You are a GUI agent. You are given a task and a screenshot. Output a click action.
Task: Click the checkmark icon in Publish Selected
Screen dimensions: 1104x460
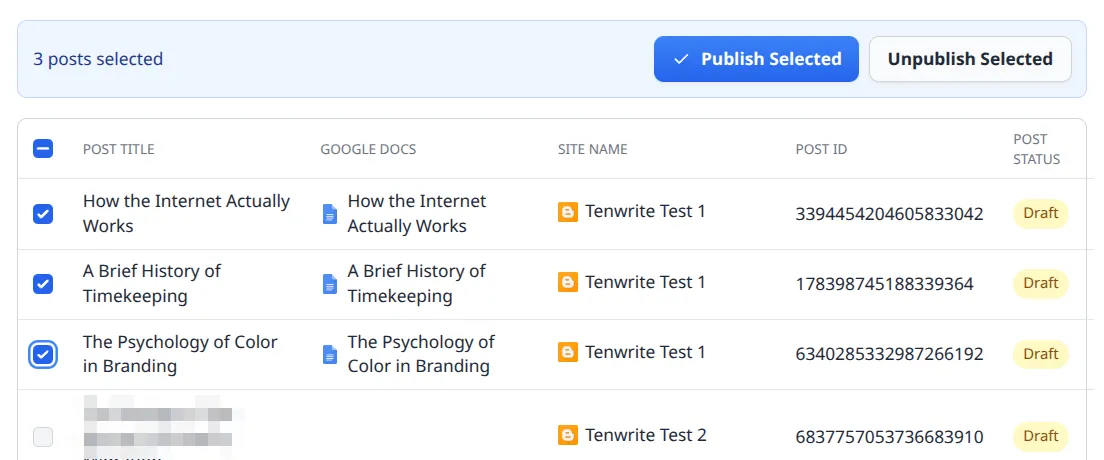[x=681, y=59]
